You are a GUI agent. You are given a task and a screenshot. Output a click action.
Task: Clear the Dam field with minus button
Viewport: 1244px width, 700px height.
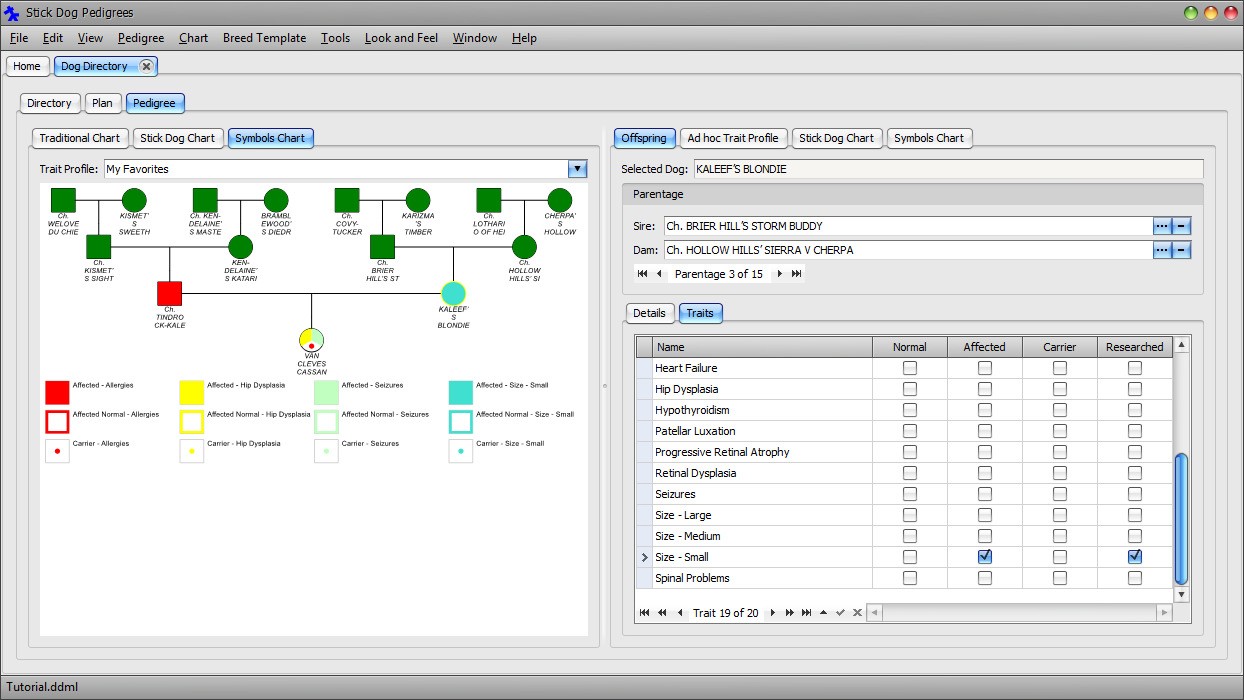(x=1181, y=250)
